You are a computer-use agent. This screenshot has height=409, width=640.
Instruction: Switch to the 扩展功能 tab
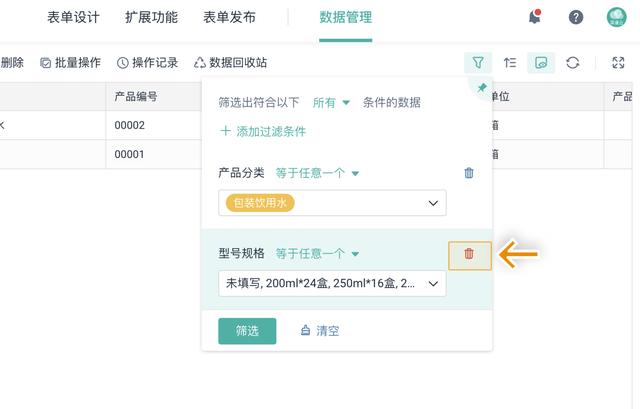click(151, 17)
